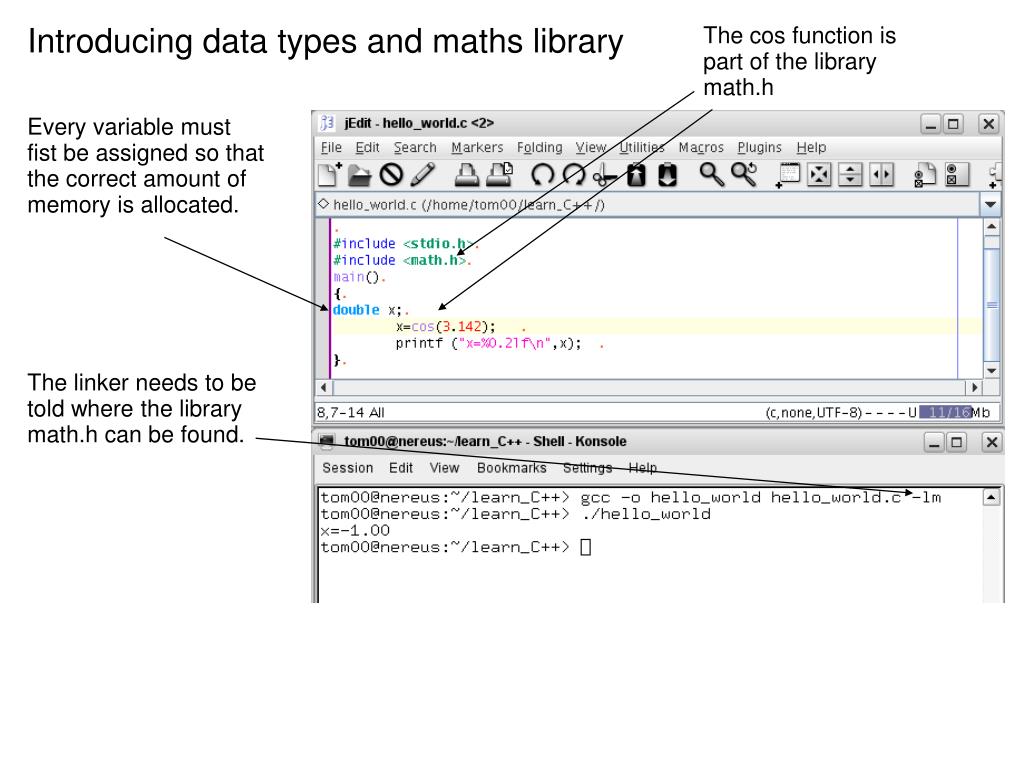Click the Konsole terminal icon in its title bar
Screen dimensions: 1023x767
[x=328, y=441]
